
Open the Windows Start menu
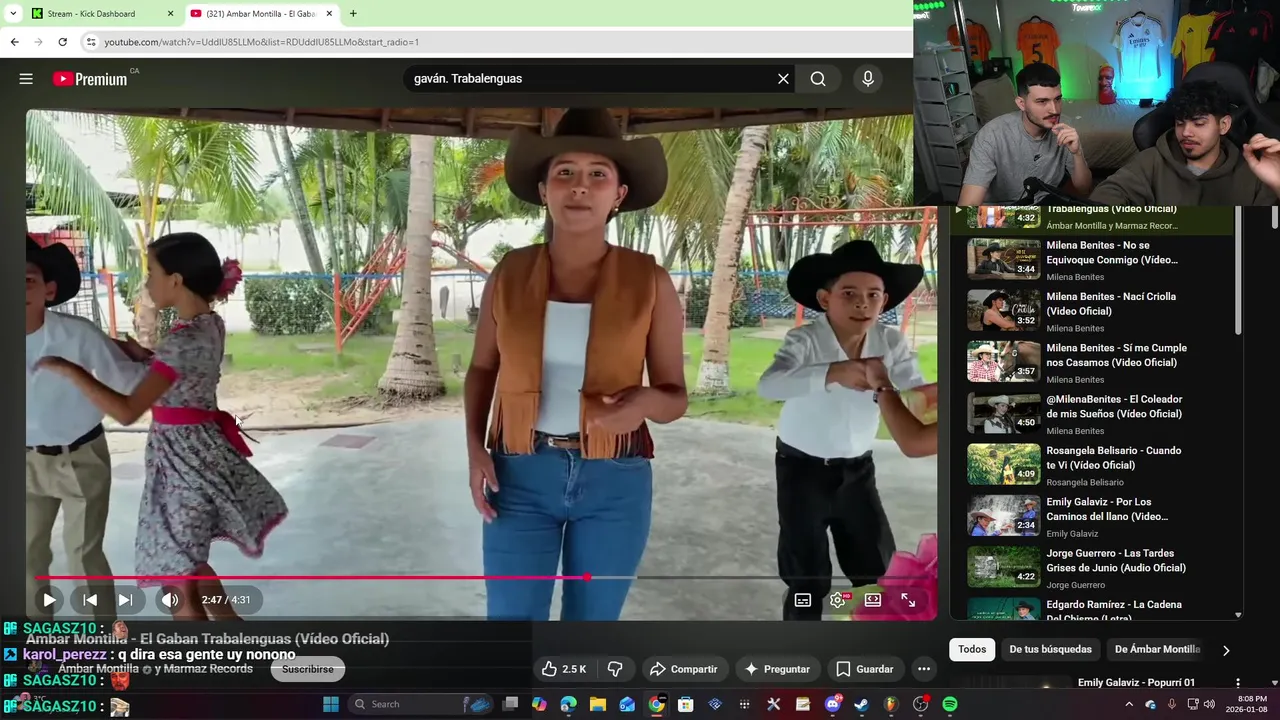(x=331, y=704)
